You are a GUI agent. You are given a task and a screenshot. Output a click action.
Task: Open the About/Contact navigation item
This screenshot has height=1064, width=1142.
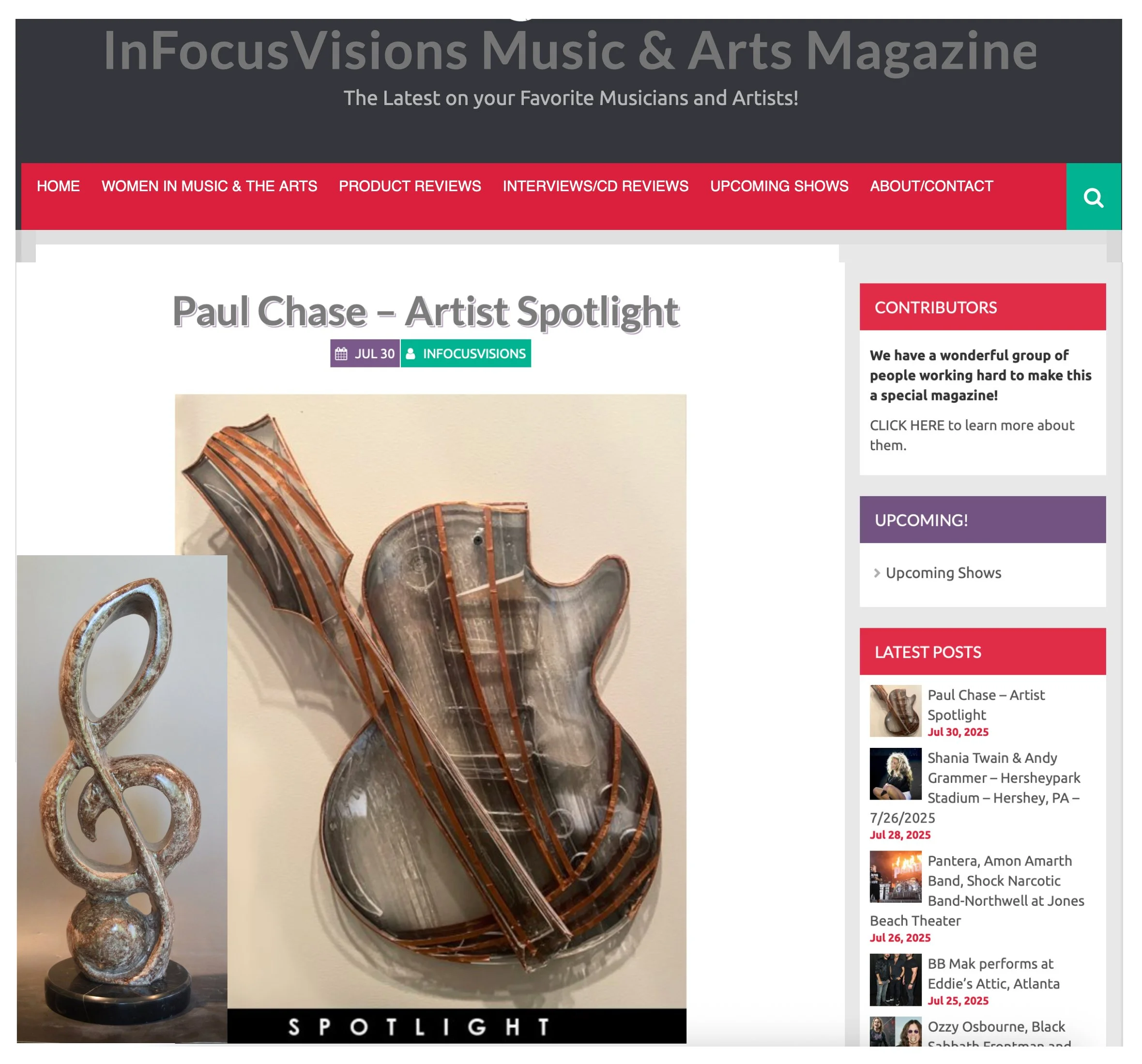click(930, 186)
